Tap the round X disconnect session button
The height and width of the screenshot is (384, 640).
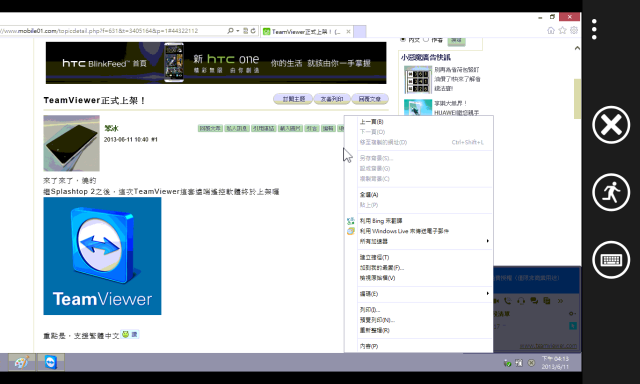coord(611,125)
